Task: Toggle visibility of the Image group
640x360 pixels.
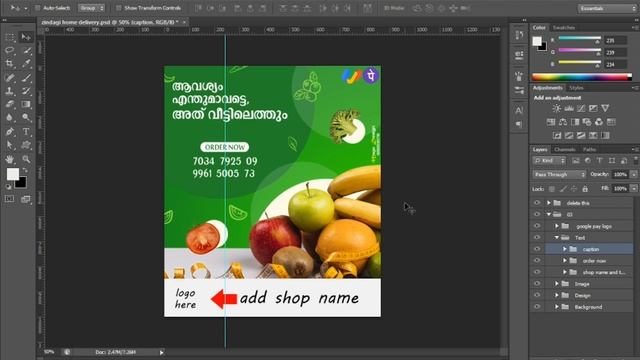Action: click(x=537, y=284)
